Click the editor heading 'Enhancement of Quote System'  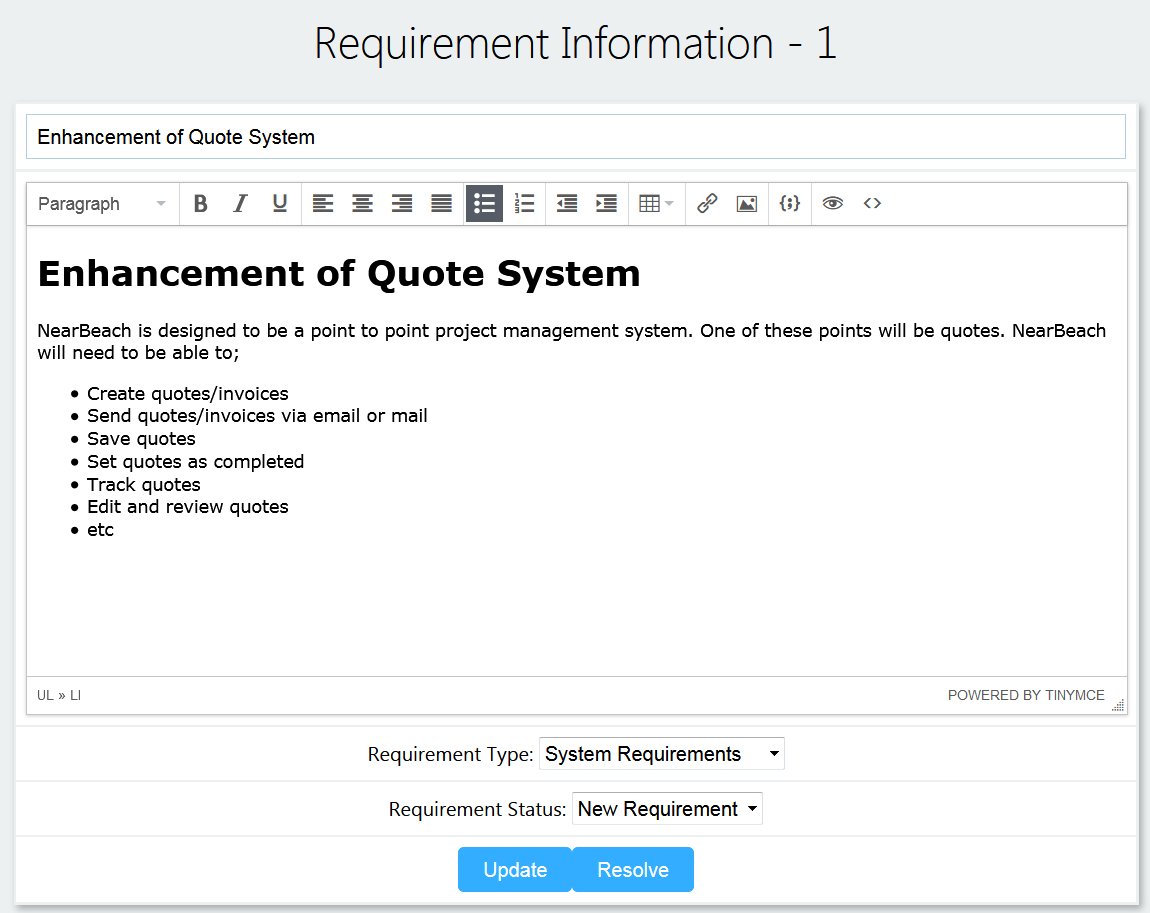coord(339,274)
